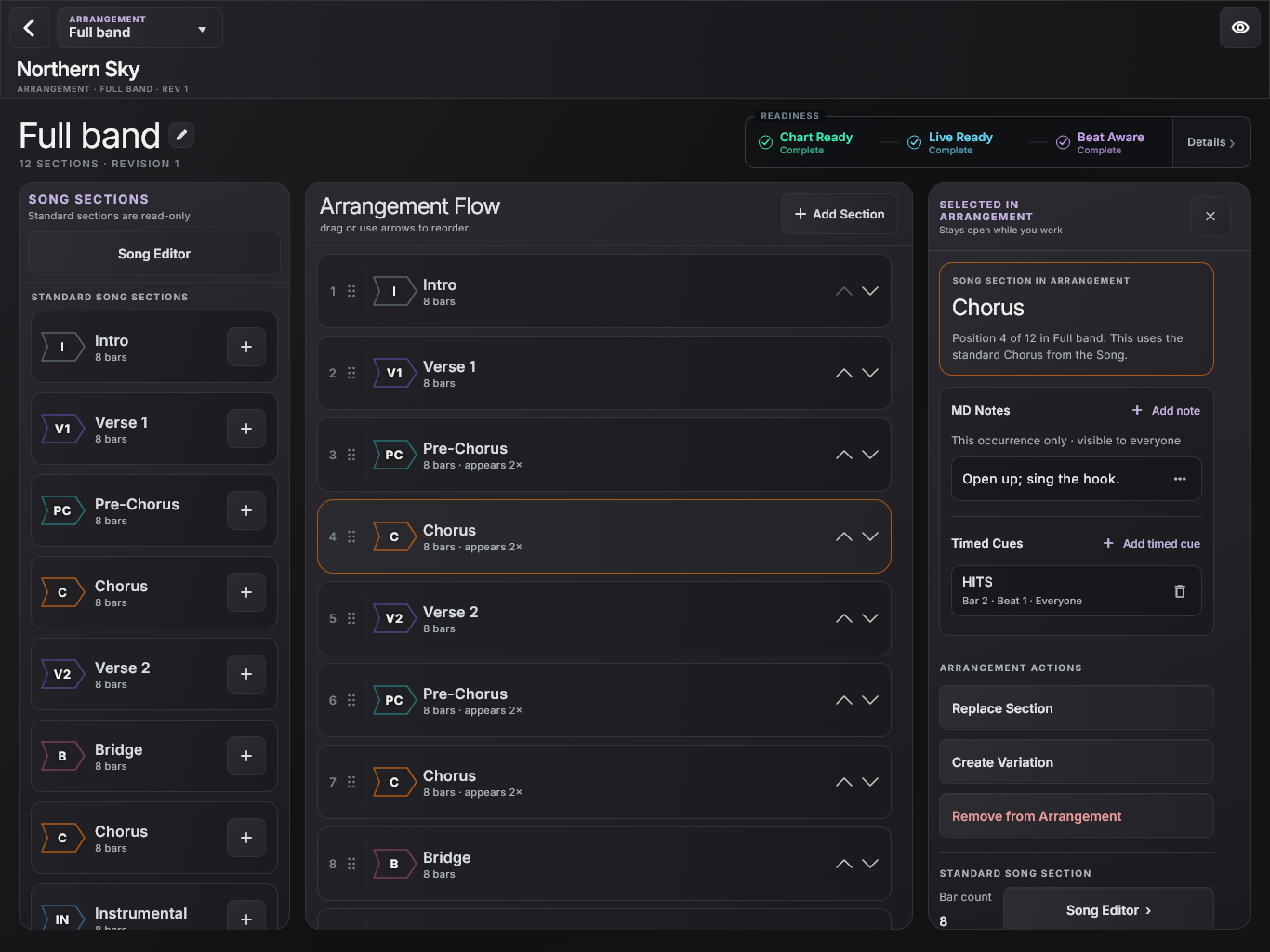Image resolution: width=1270 pixels, height=952 pixels.
Task: Click the Live Ready status
Action: click(950, 142)
